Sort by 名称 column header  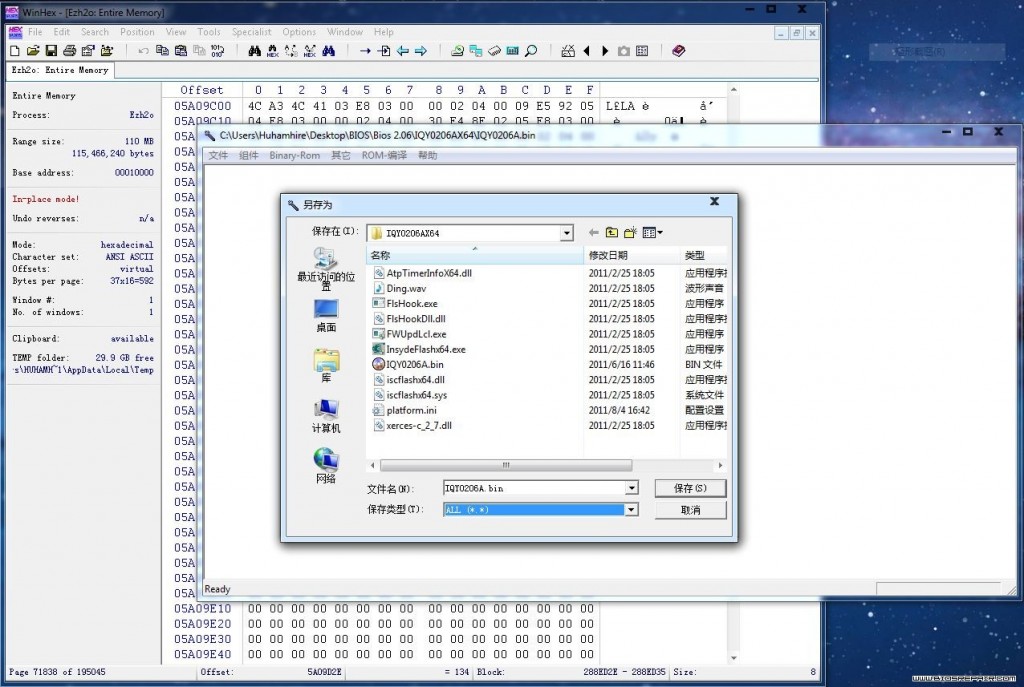pyautogui.click(x=475, y=255)
